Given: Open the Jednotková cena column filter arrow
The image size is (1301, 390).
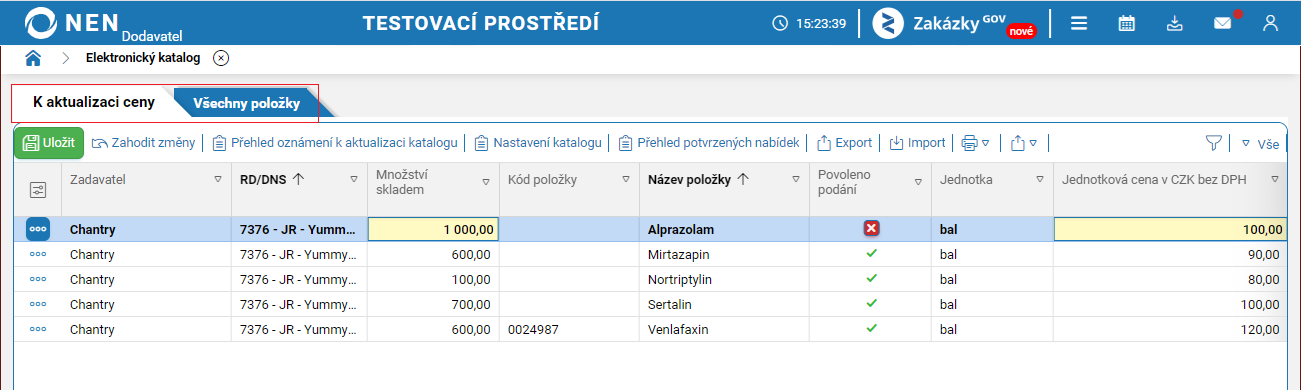Looking at the screenshot, I should [x=1275, y=180].
